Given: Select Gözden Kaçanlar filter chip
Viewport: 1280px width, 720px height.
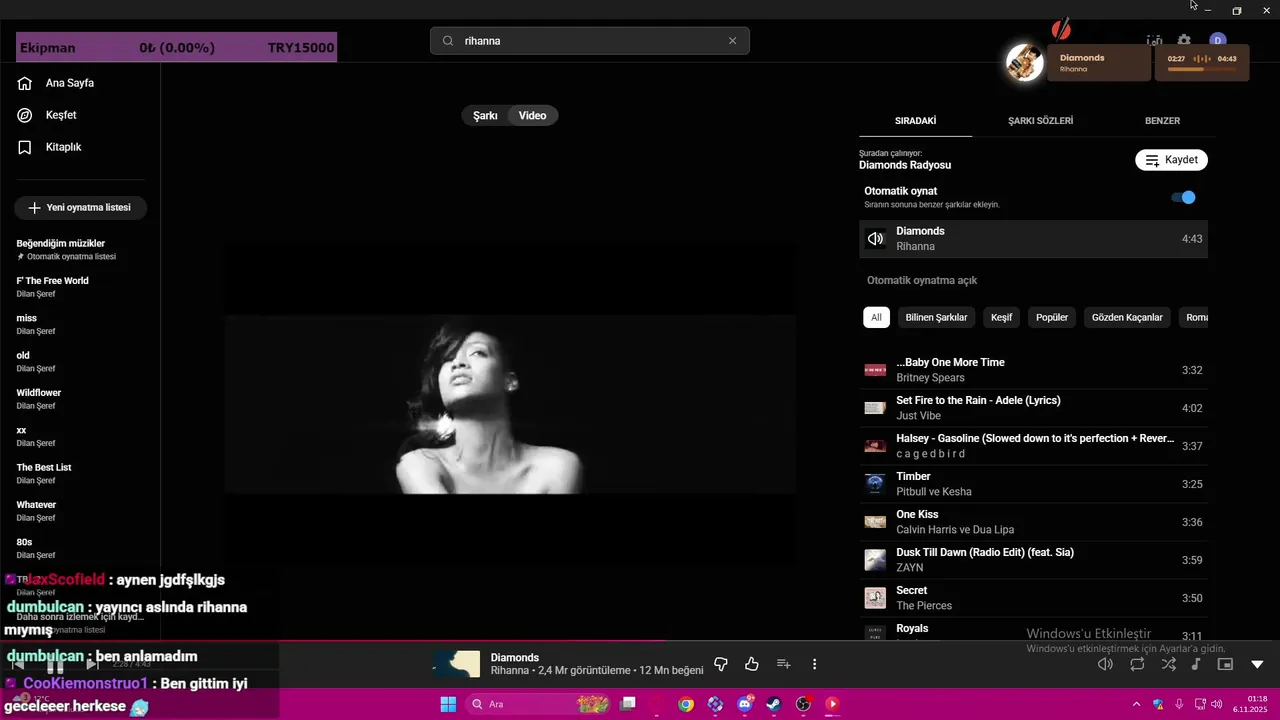Looking at the screenshot, I should click(x=1127, y=317).
